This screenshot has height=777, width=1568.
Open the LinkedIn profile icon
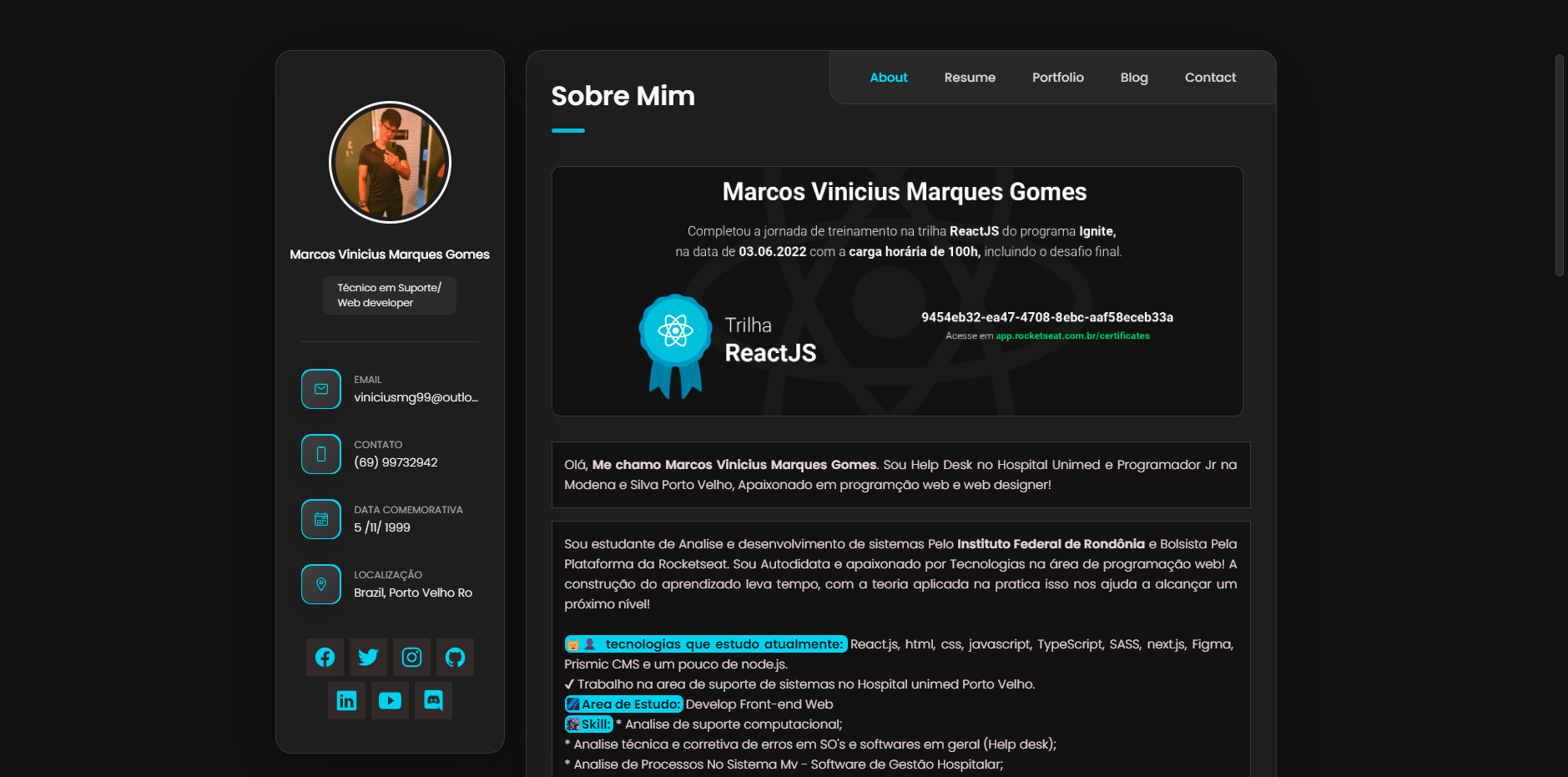pyautogui.click(x=346, y=700)
